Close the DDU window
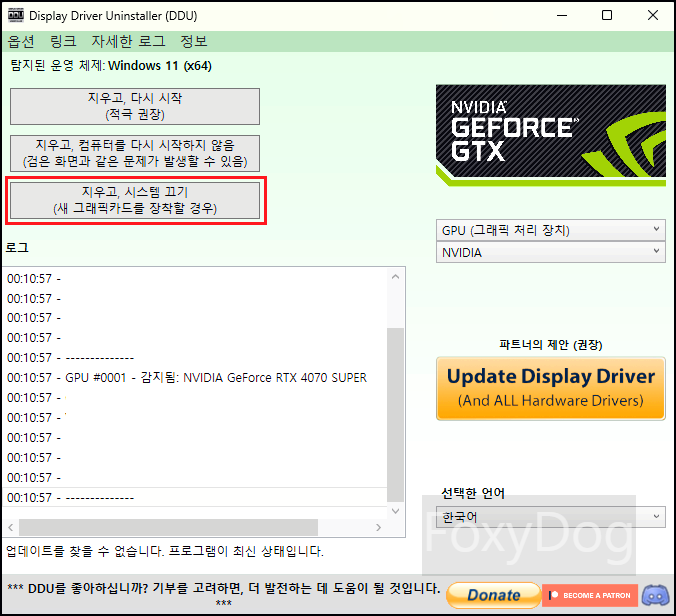The width and height of the screenshot is (676, 616). click(x=653, y=16)
